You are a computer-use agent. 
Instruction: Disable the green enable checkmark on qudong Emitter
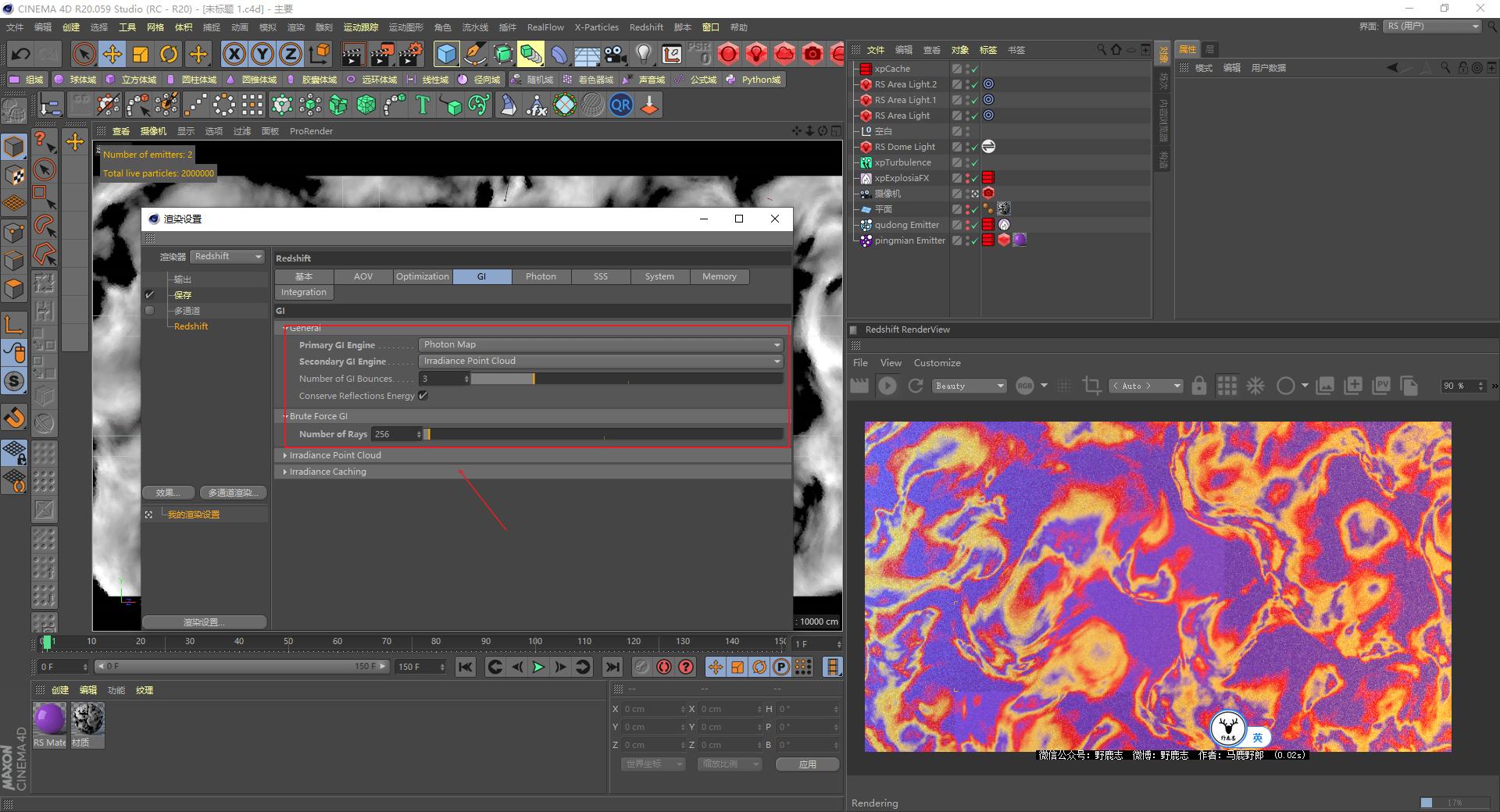click(x=973, y=225)
